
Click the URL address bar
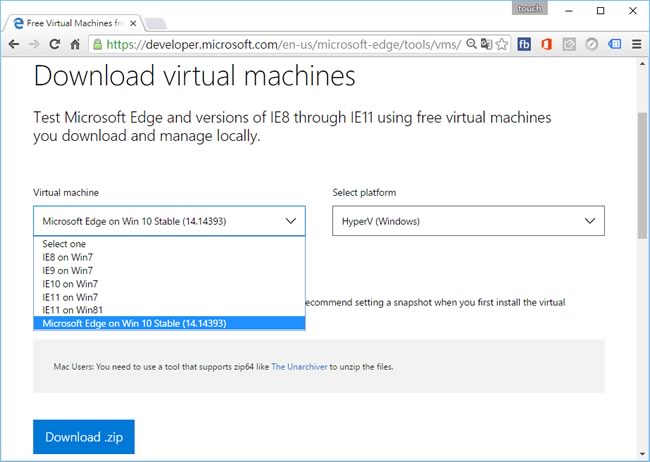pyautogui.click(x=280, y=44)
